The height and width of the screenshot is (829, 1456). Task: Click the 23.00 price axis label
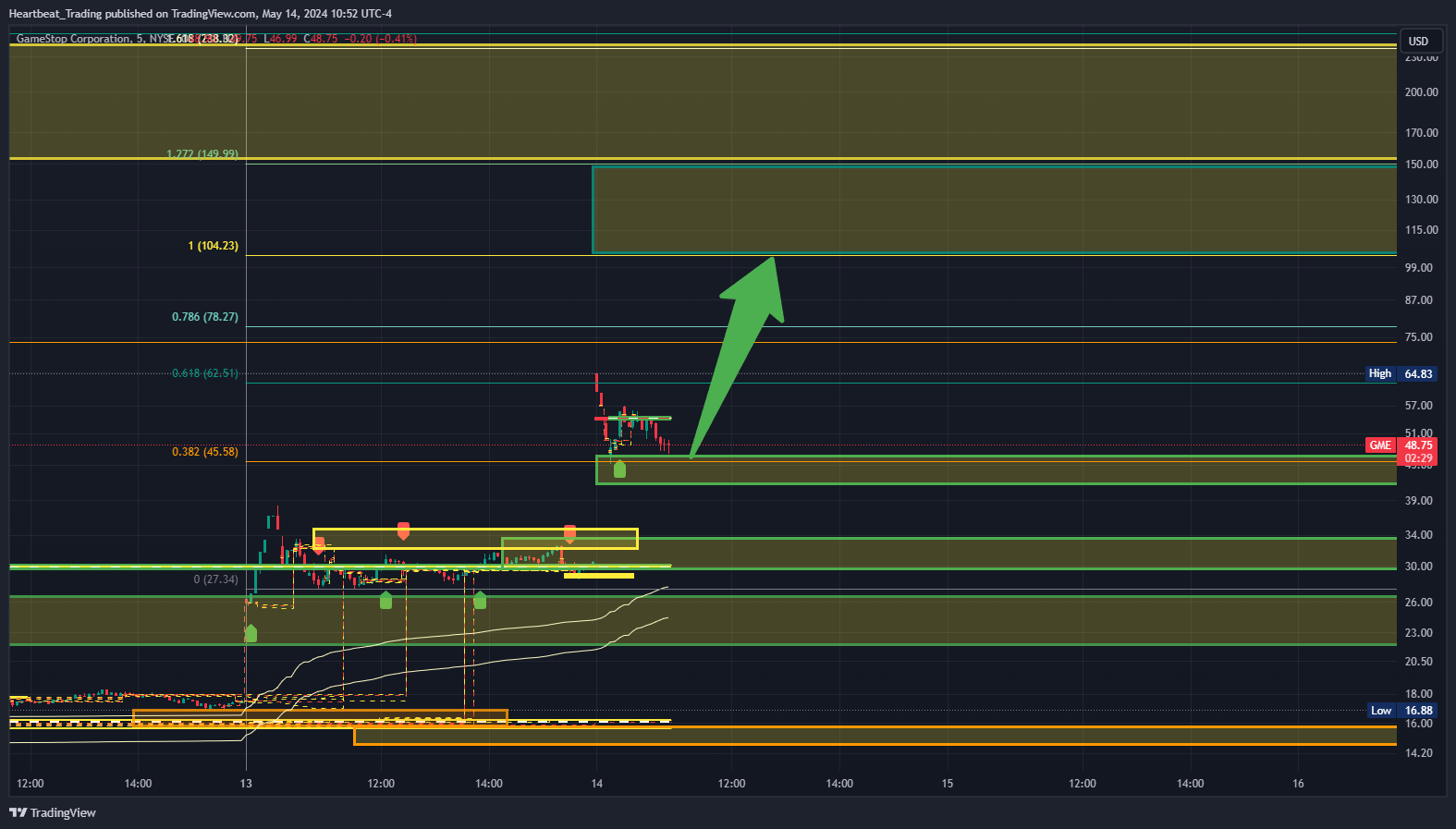point(1419,633)
